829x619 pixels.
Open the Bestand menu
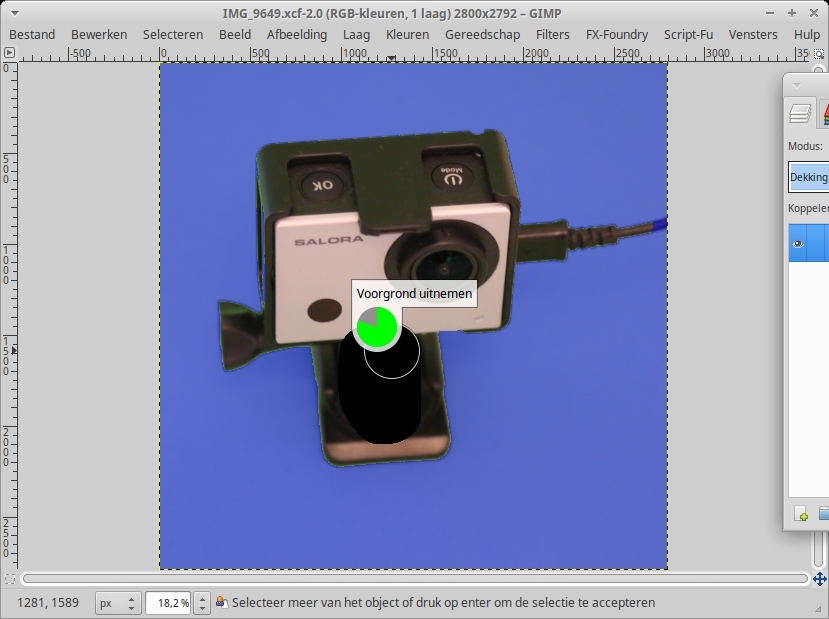pyautogui.click(x=32, y=34)
